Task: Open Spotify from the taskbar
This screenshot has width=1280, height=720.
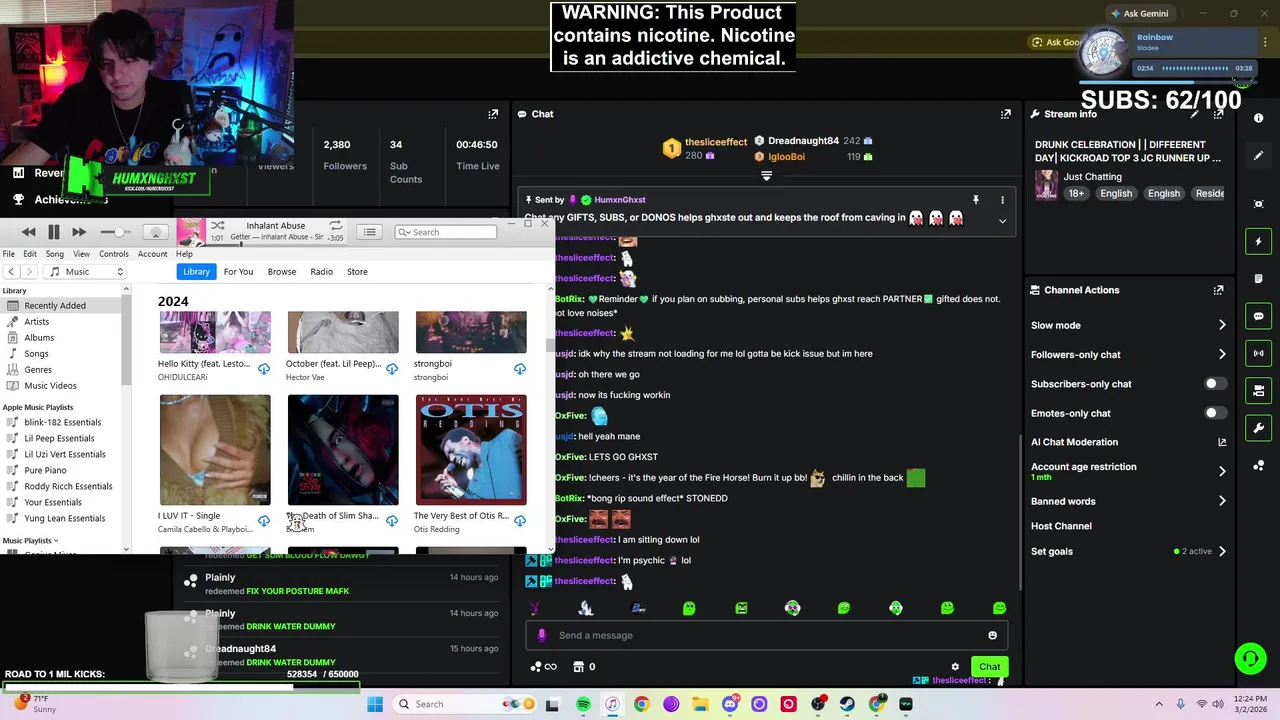Action: pyautogui.click(x=583, y=704)
